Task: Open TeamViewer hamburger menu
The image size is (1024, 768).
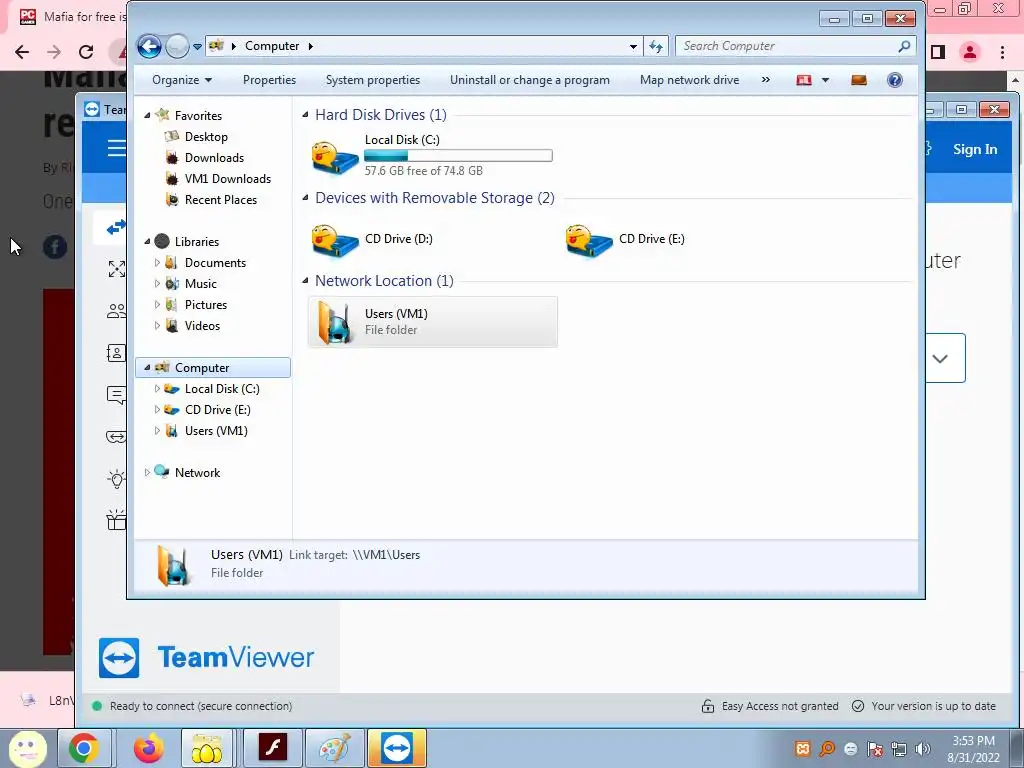Action: (x=116, y=149)
